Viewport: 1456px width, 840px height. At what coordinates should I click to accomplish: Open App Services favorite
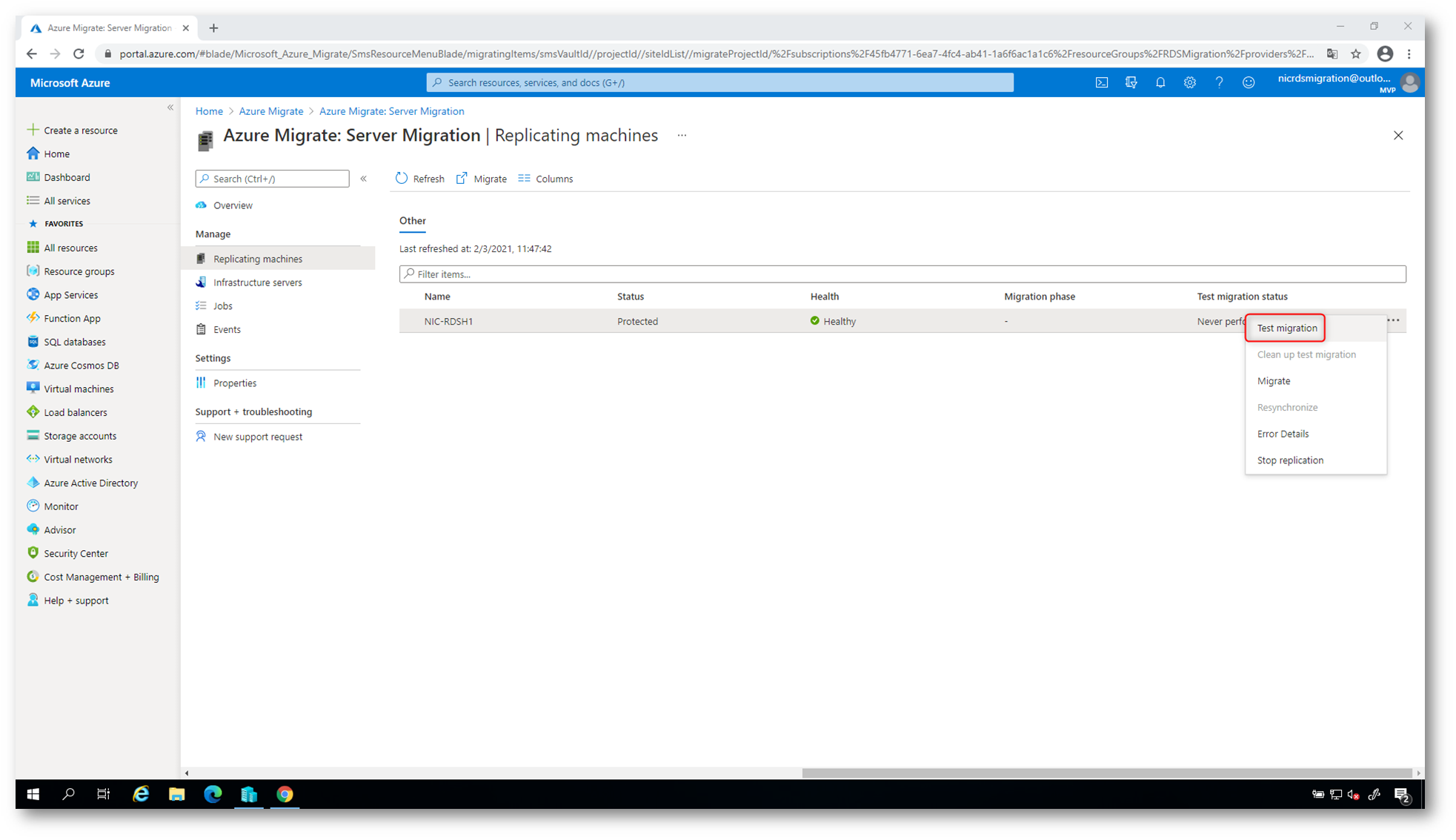pyautogui.click(x=70, y=295)
